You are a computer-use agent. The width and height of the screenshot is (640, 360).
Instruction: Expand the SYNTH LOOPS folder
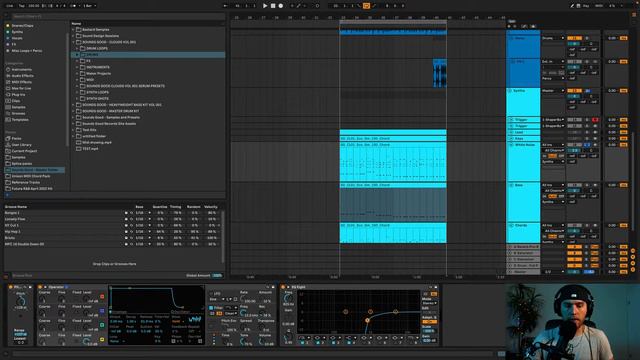(77, 92)
